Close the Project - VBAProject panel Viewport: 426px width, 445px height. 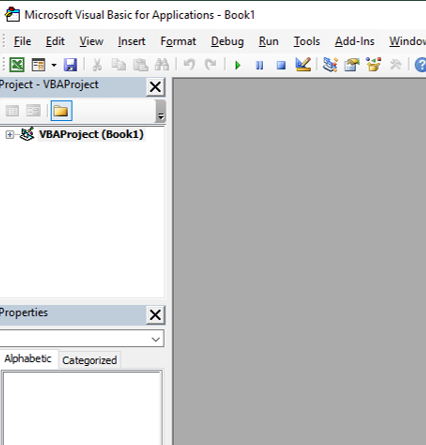[x=155, y=87]
